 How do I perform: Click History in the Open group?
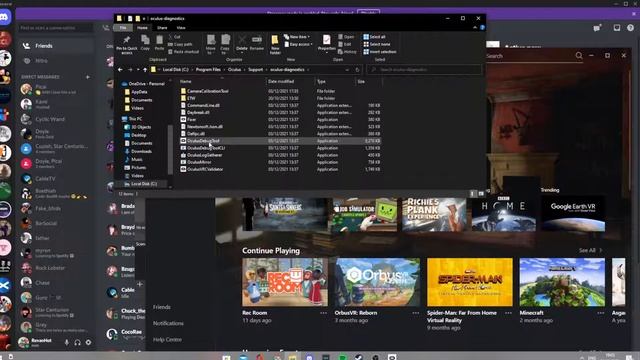347,52
